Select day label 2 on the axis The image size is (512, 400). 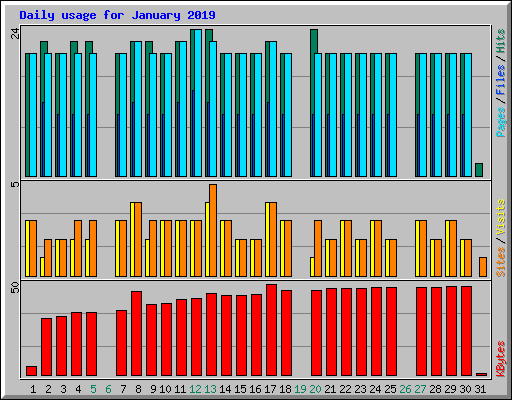click(x=48, y=389)
